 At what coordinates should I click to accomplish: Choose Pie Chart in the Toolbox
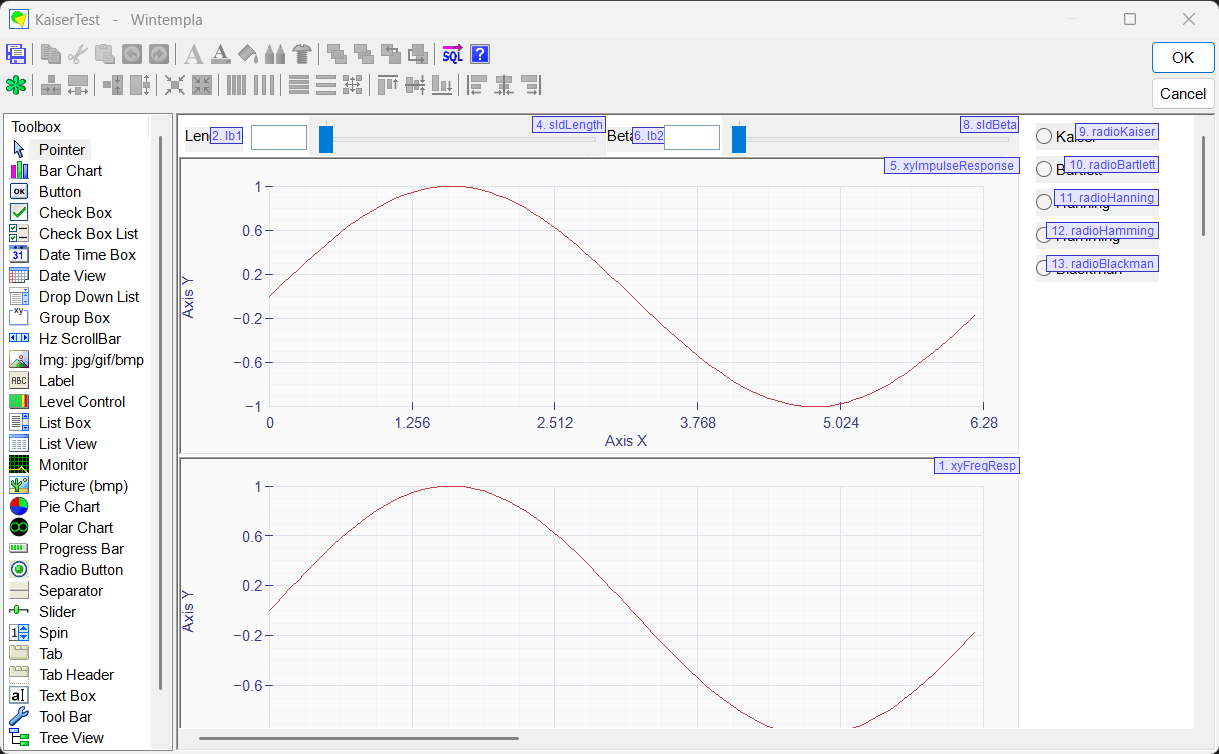(x=69, y=506)
